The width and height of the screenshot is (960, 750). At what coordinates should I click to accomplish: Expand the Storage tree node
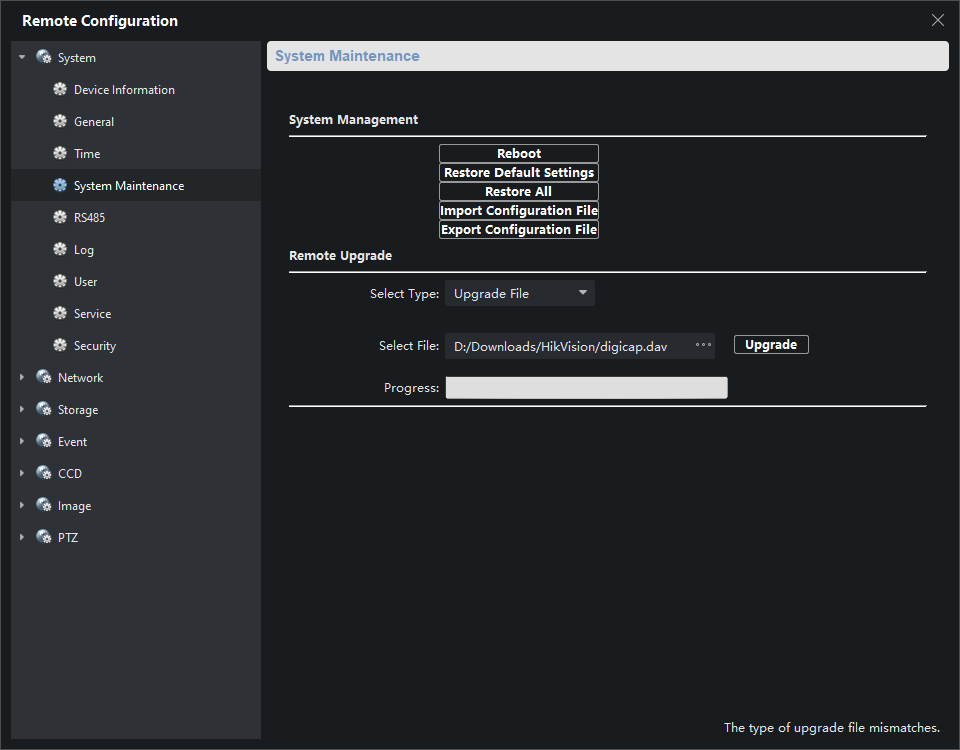click(22, 410)
